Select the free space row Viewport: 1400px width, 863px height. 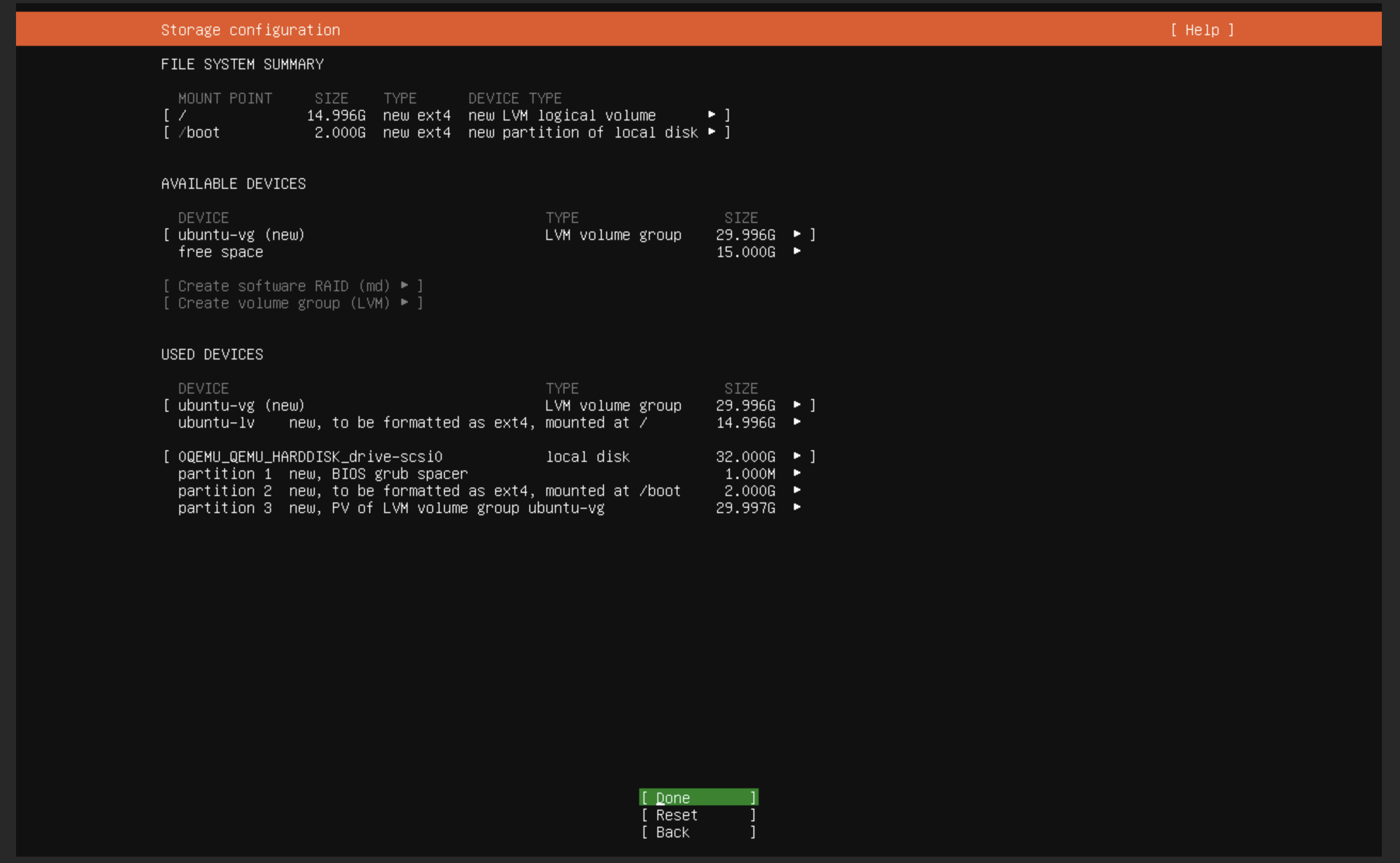click(x=489, y=251)
